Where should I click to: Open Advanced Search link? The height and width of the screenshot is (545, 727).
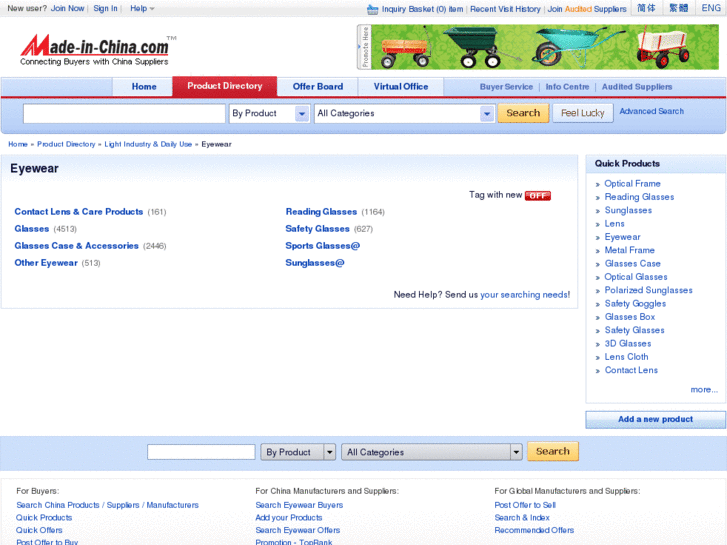click(x=651, y=111)
